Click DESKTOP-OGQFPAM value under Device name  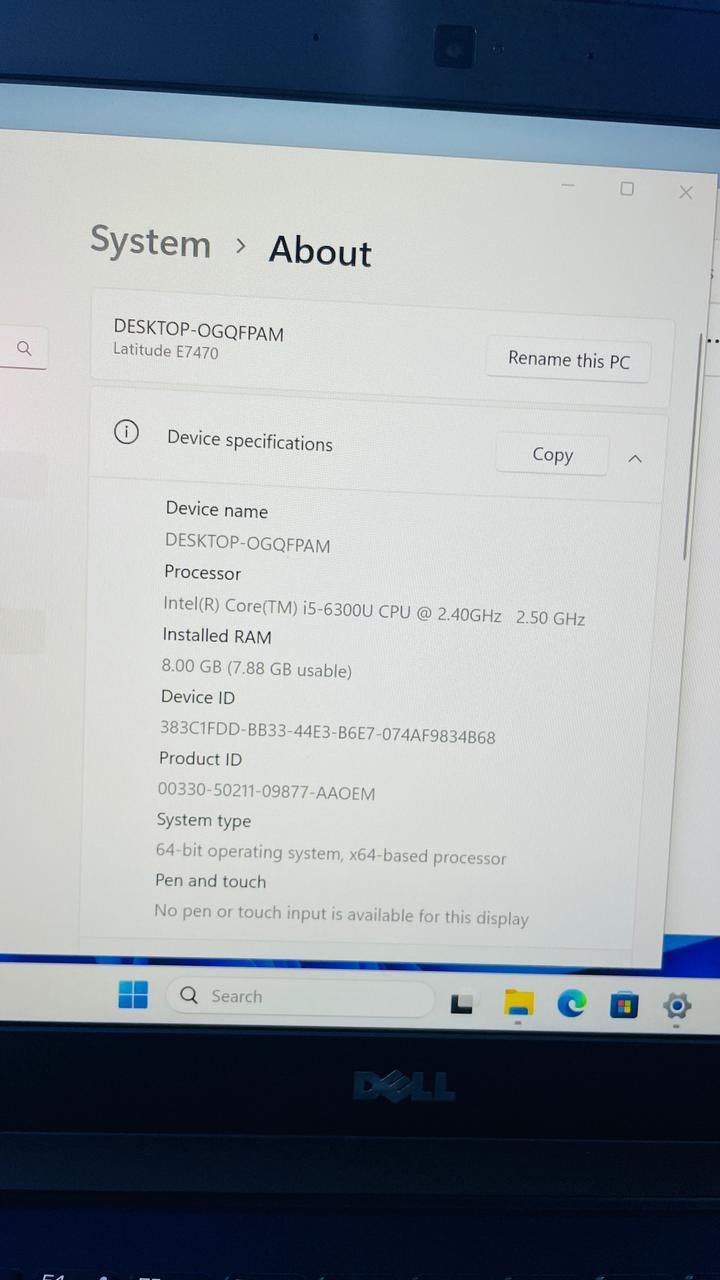tap(247, 544)
